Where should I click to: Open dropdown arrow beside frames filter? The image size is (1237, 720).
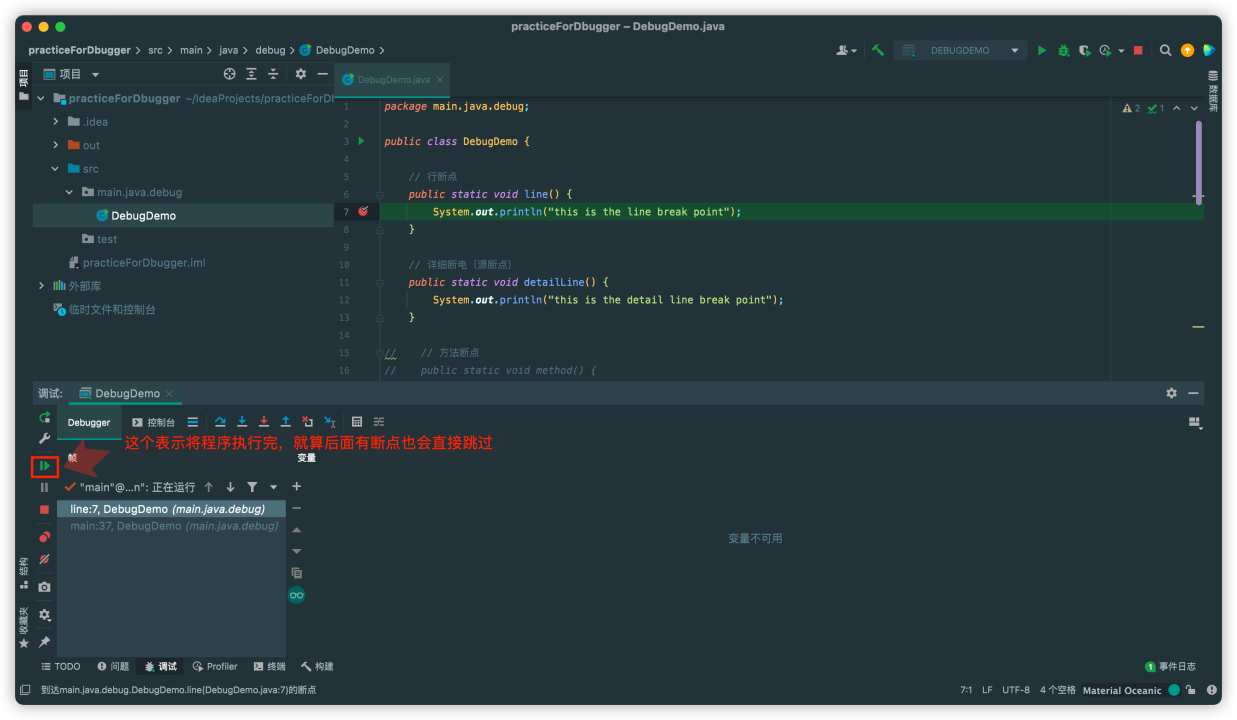click(274, 488)
